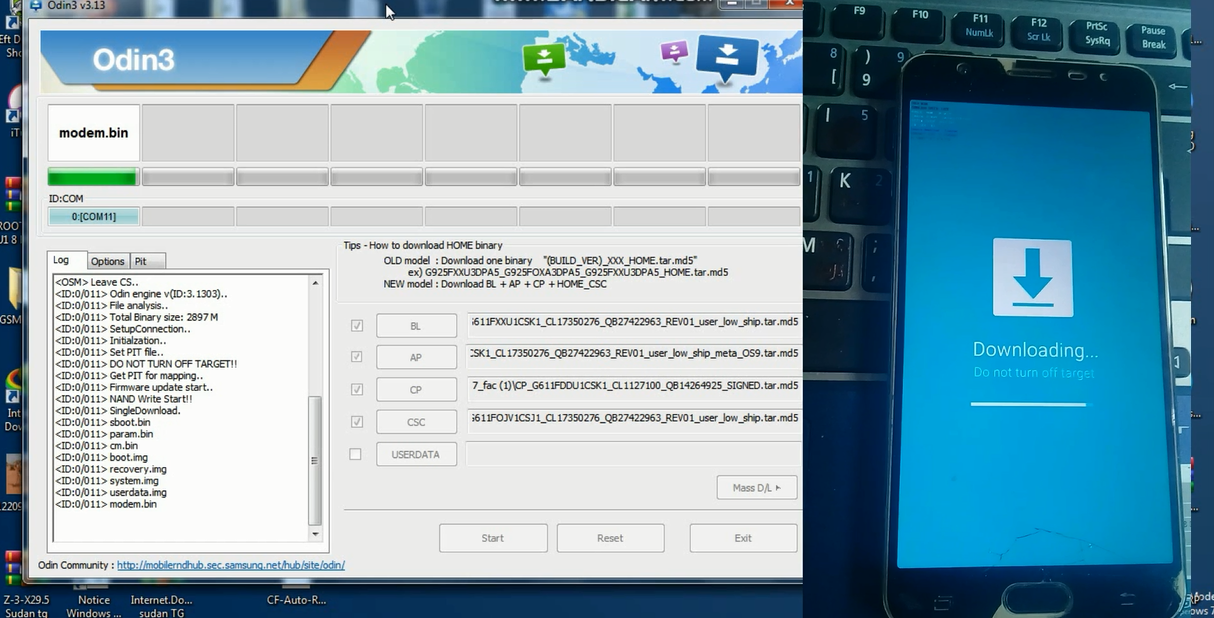1214x618 pixels.
Task: Click the empty USERDATA file path field
Action: tap(634, 453)
